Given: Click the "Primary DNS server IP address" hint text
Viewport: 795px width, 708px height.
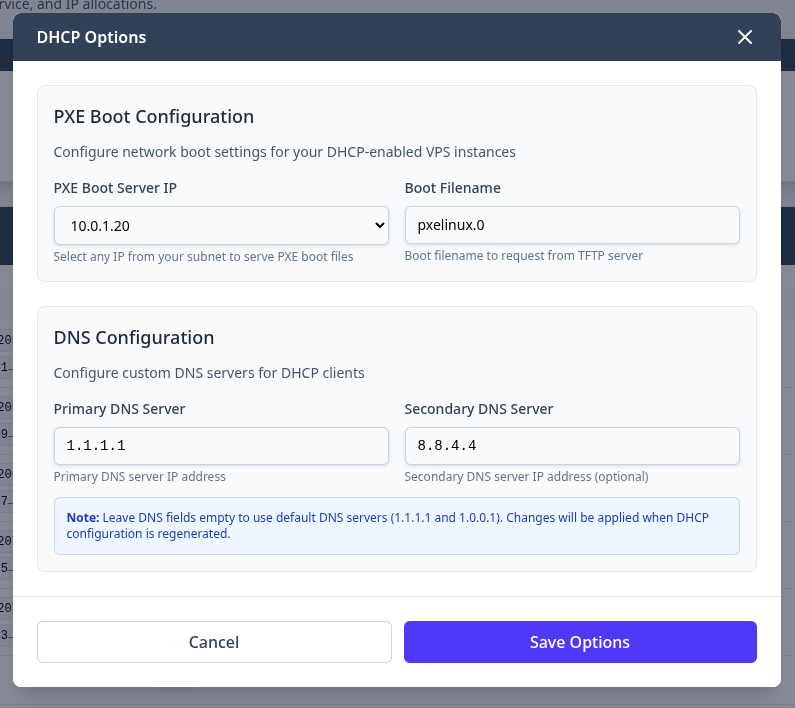Looking at the screenshot, I should 139,477.
